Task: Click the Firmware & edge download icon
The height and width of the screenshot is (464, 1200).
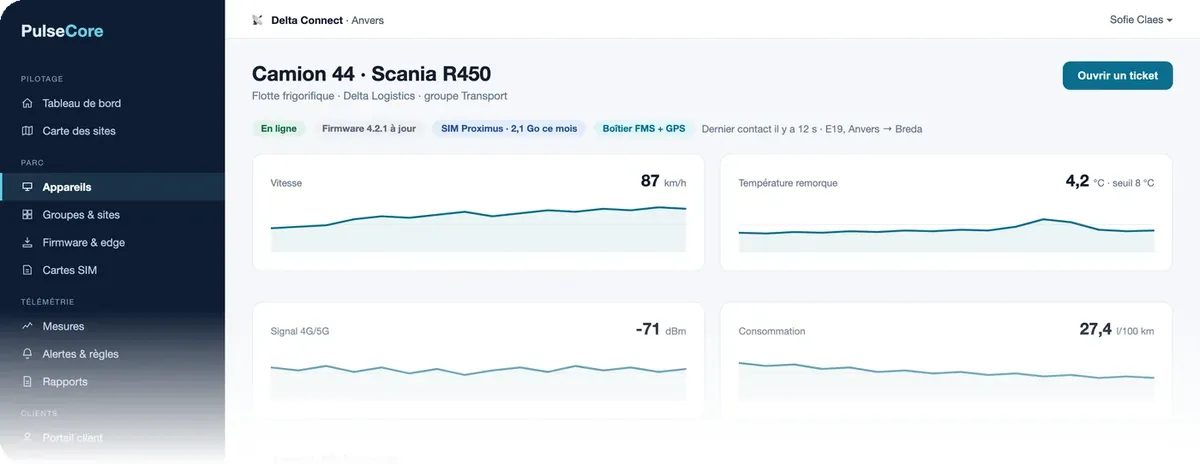Action: tap(27, 243)
